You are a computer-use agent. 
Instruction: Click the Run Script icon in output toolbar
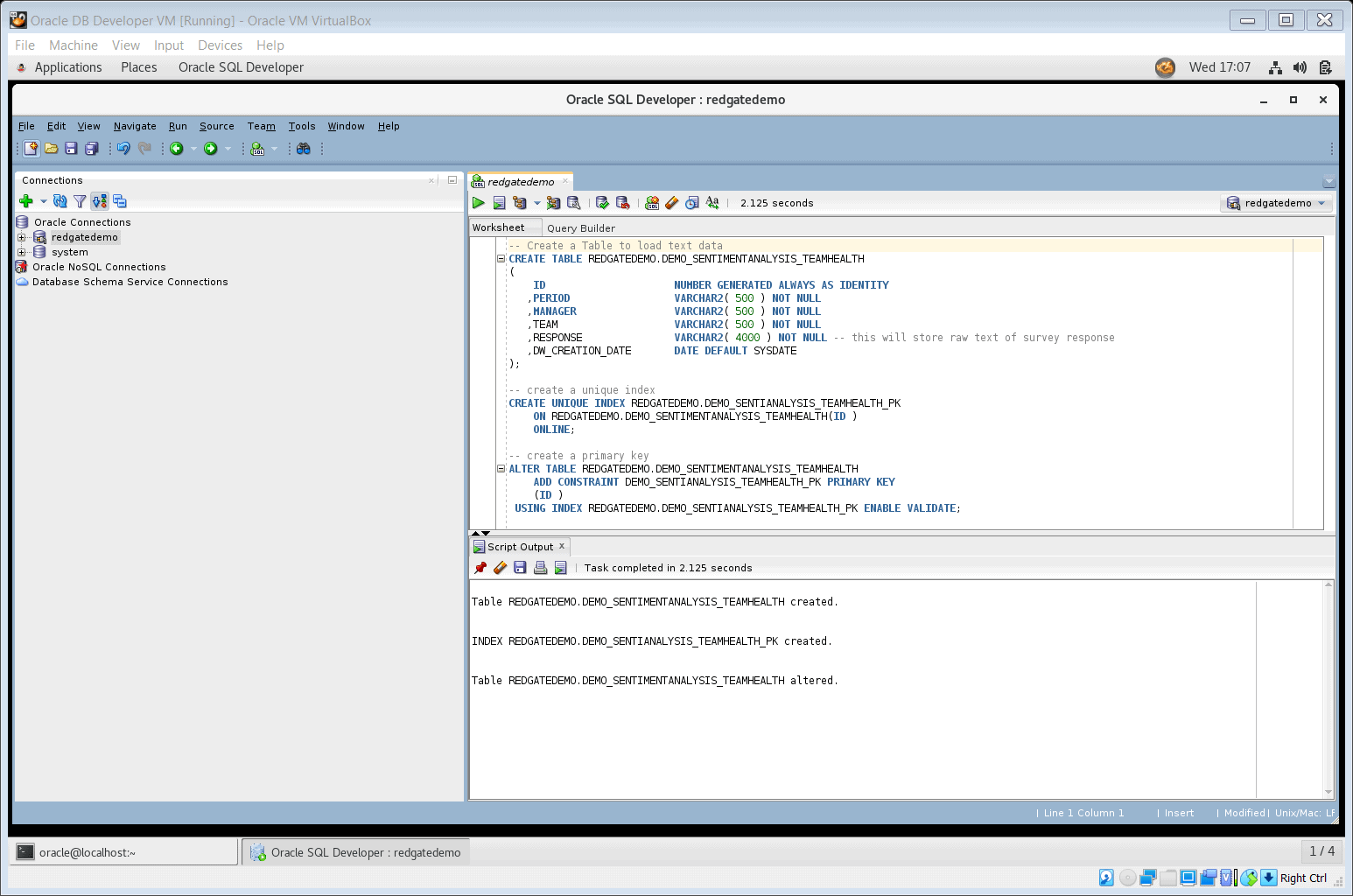point(561,568)
